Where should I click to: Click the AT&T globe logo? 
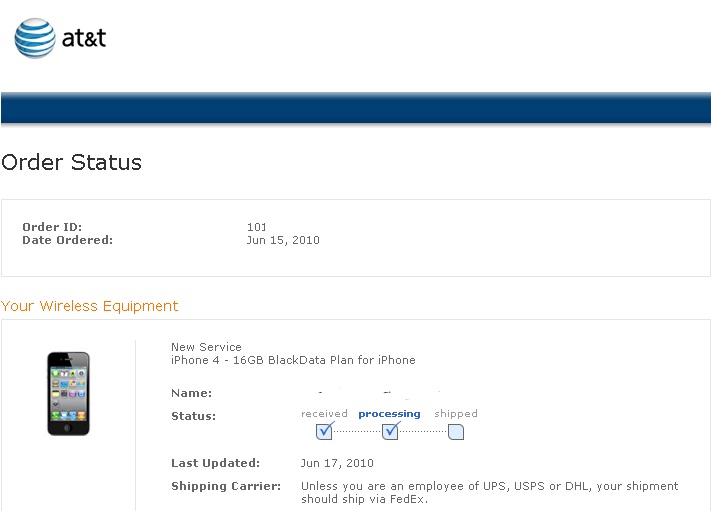(x=34, y=39)
